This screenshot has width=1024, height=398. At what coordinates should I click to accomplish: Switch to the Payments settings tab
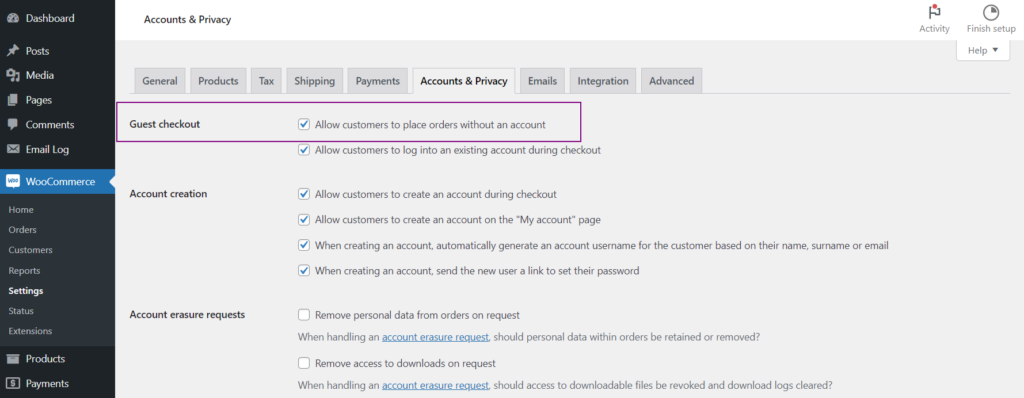pos(377,81)
